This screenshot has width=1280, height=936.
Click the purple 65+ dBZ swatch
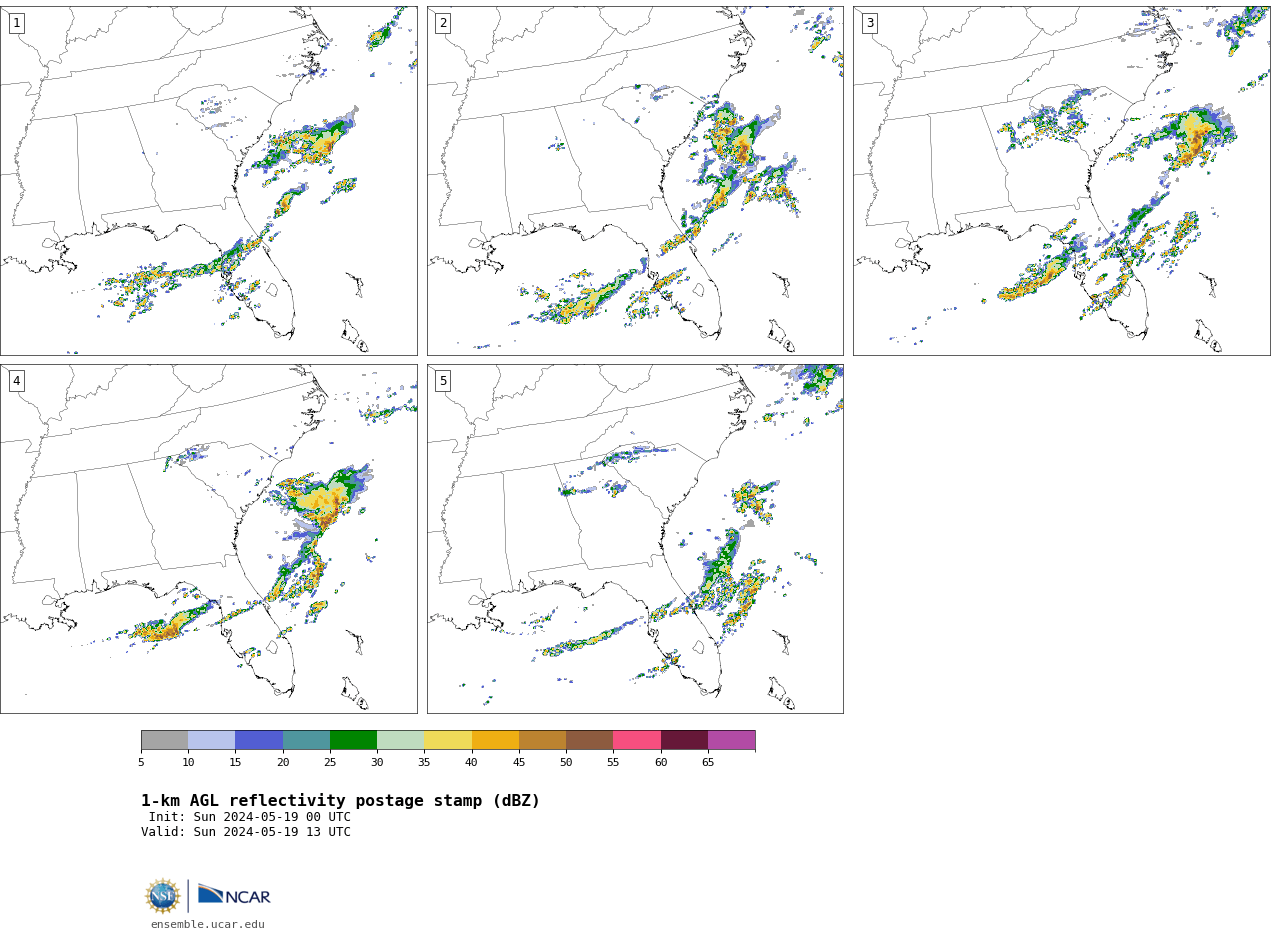[x=731, y=740]
